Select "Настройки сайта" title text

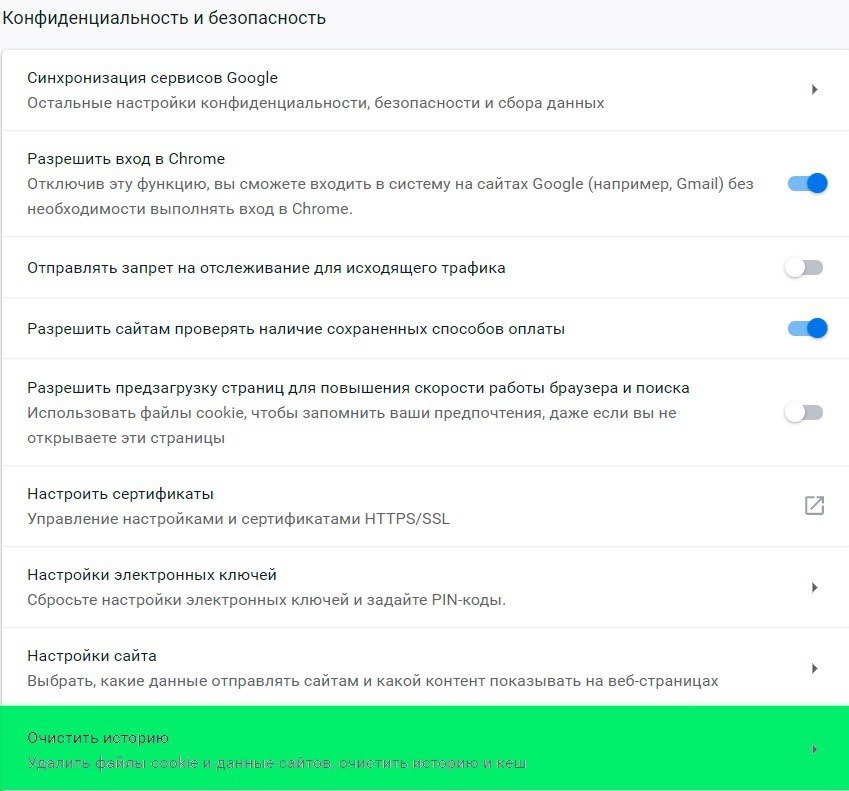tap(92, 656)
